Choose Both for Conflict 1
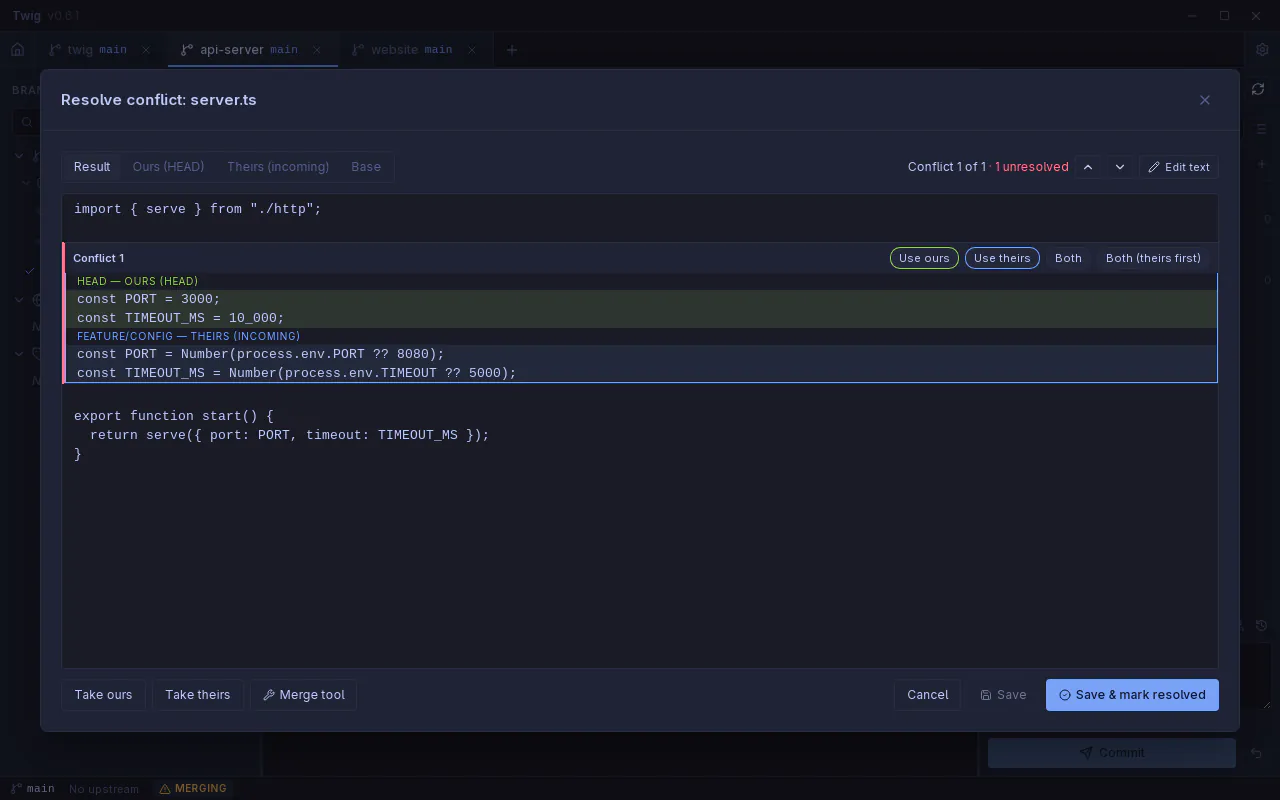Screen dimensions: 1280x800 (1068, 258)
